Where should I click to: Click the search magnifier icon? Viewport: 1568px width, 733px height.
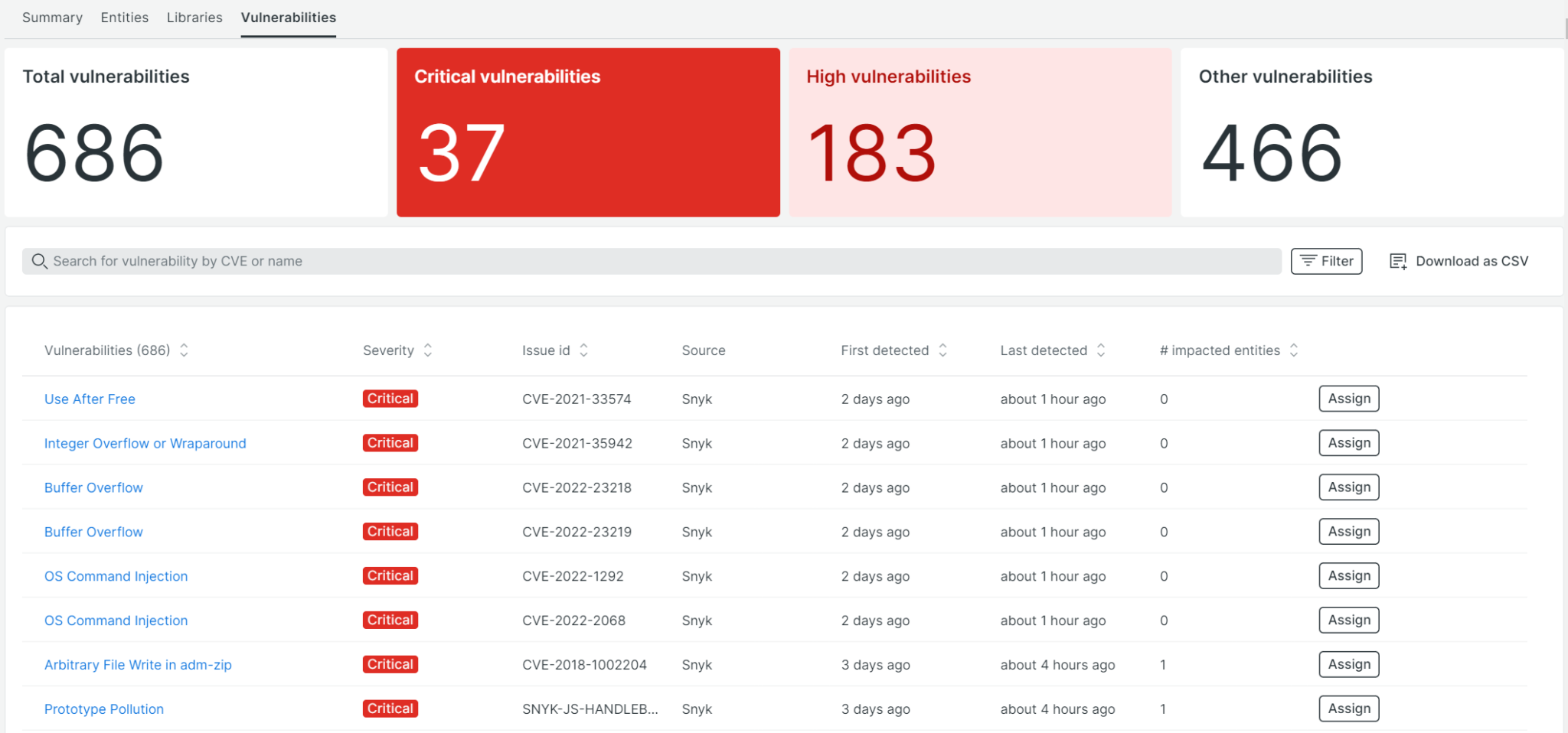39,261
